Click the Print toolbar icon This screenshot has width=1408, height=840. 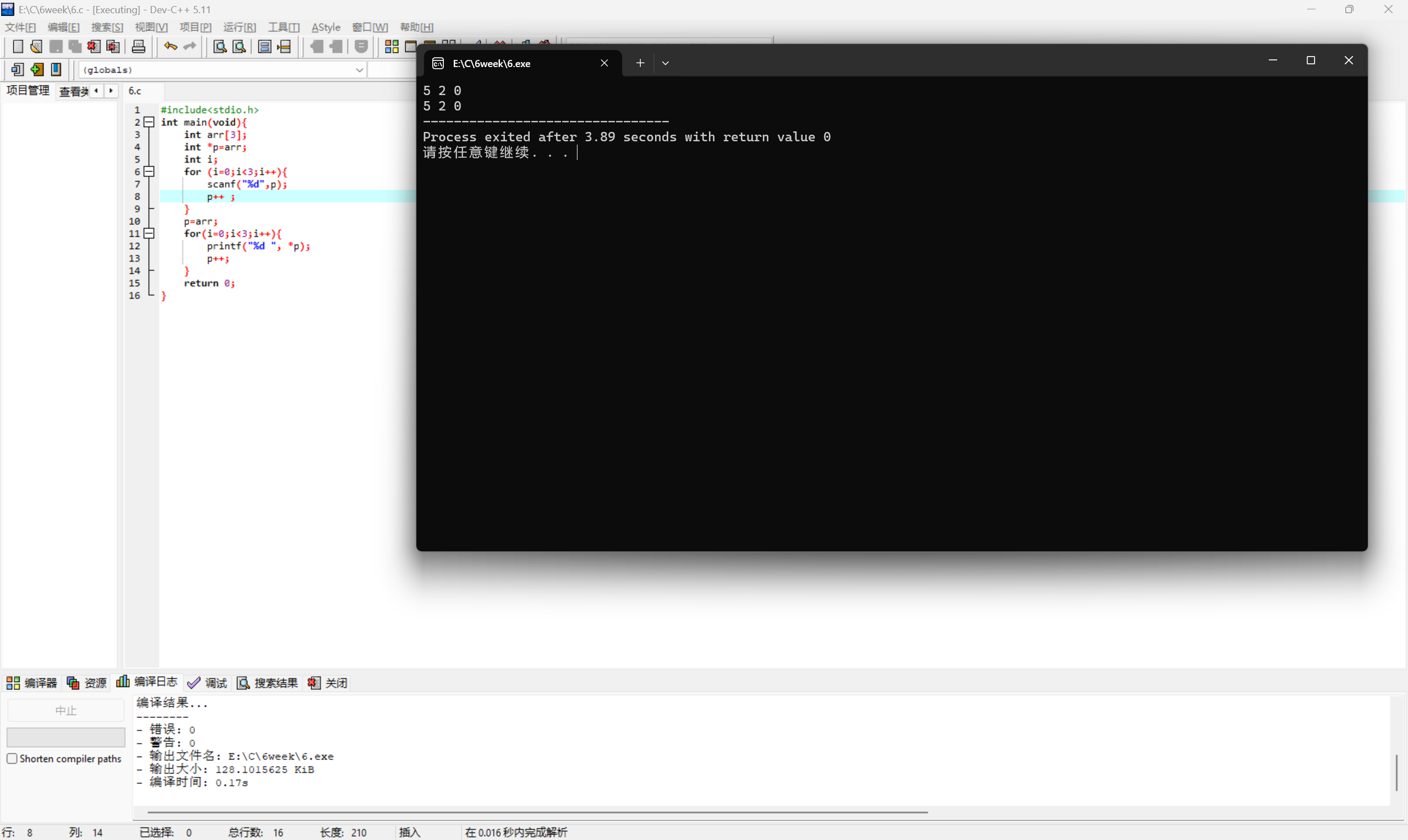point(139,46)
